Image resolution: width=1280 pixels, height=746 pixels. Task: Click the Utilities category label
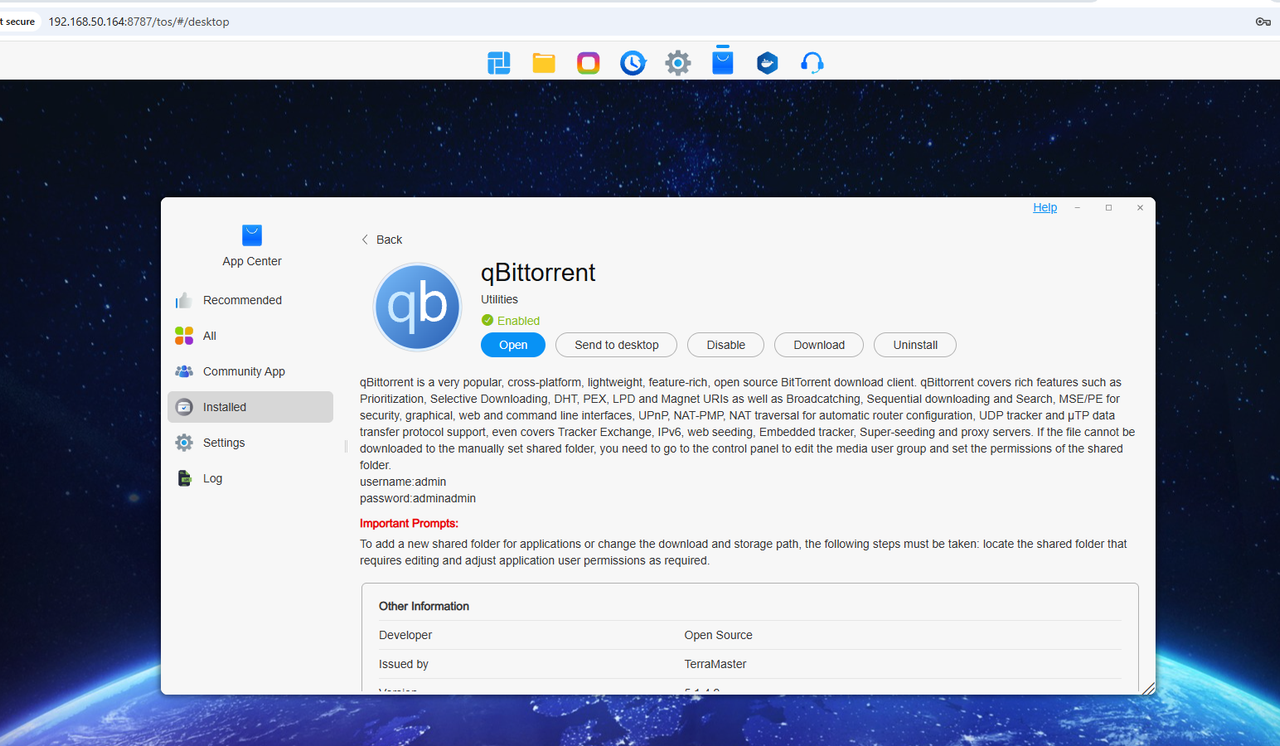point(499,299)
